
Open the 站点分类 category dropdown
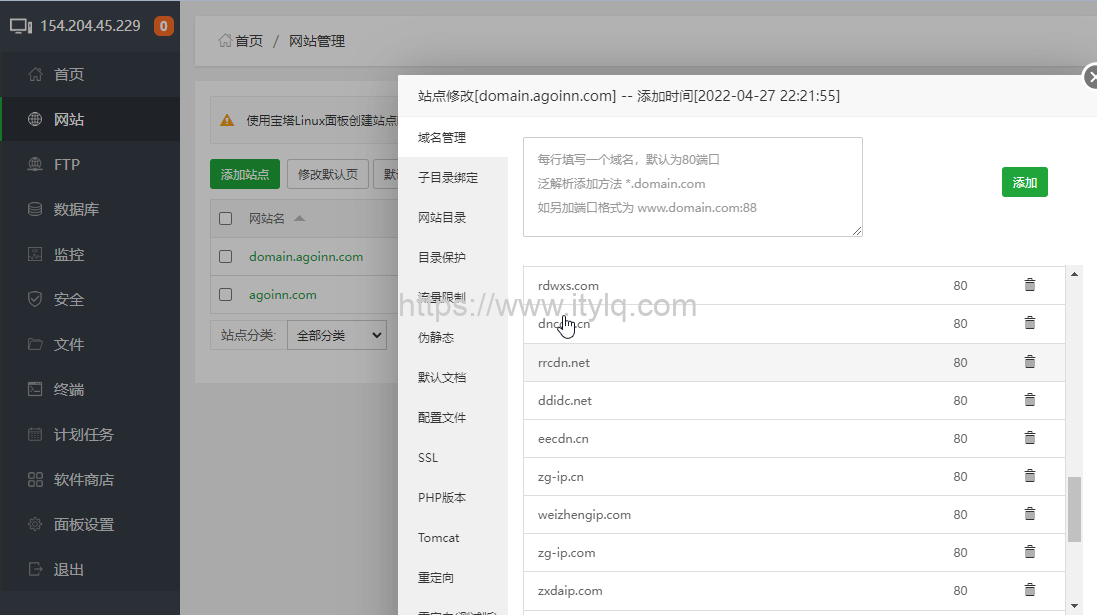(x=337, y=334)
